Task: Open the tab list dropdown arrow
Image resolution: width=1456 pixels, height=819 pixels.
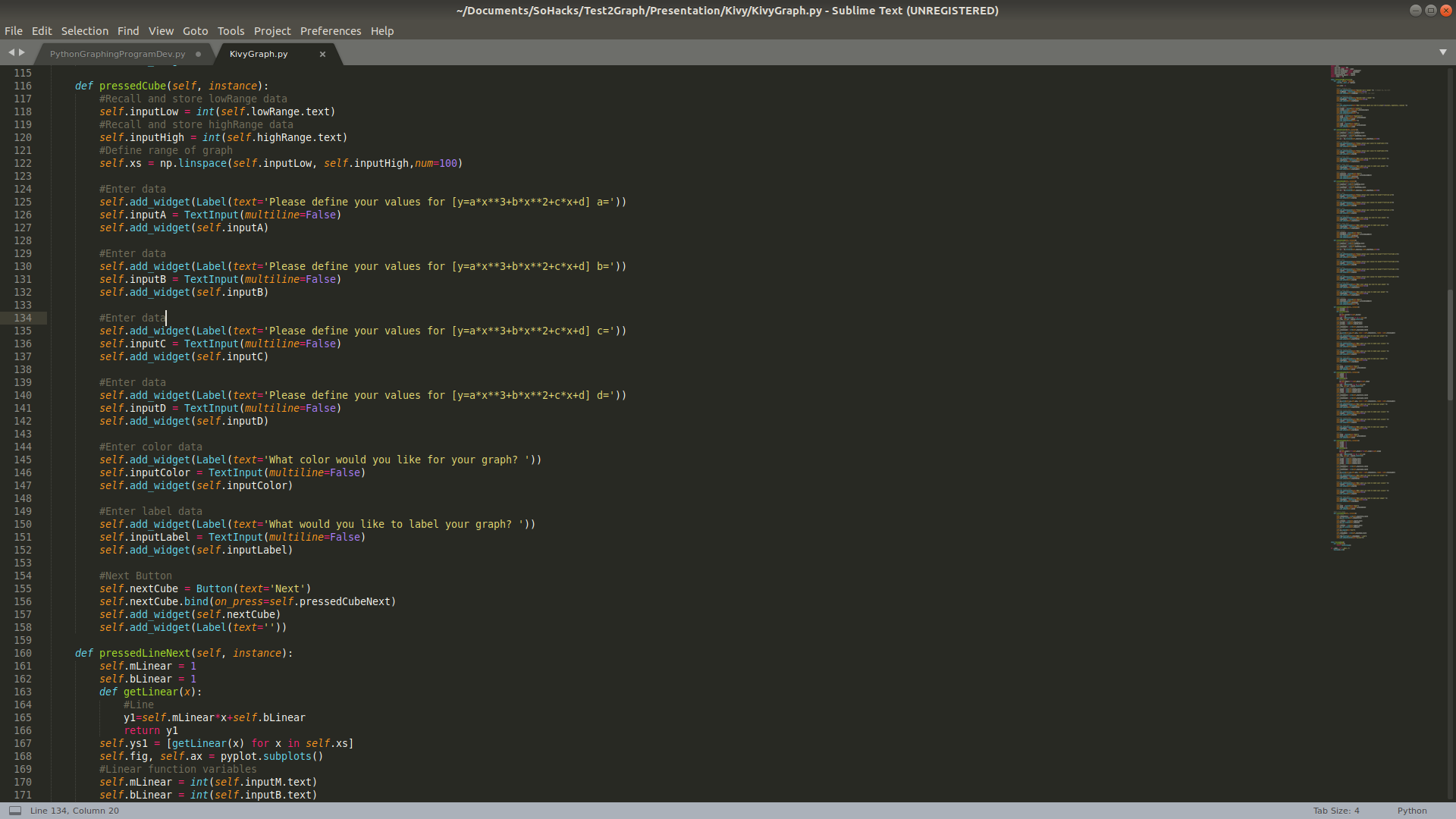Action: coord(1442,52)
